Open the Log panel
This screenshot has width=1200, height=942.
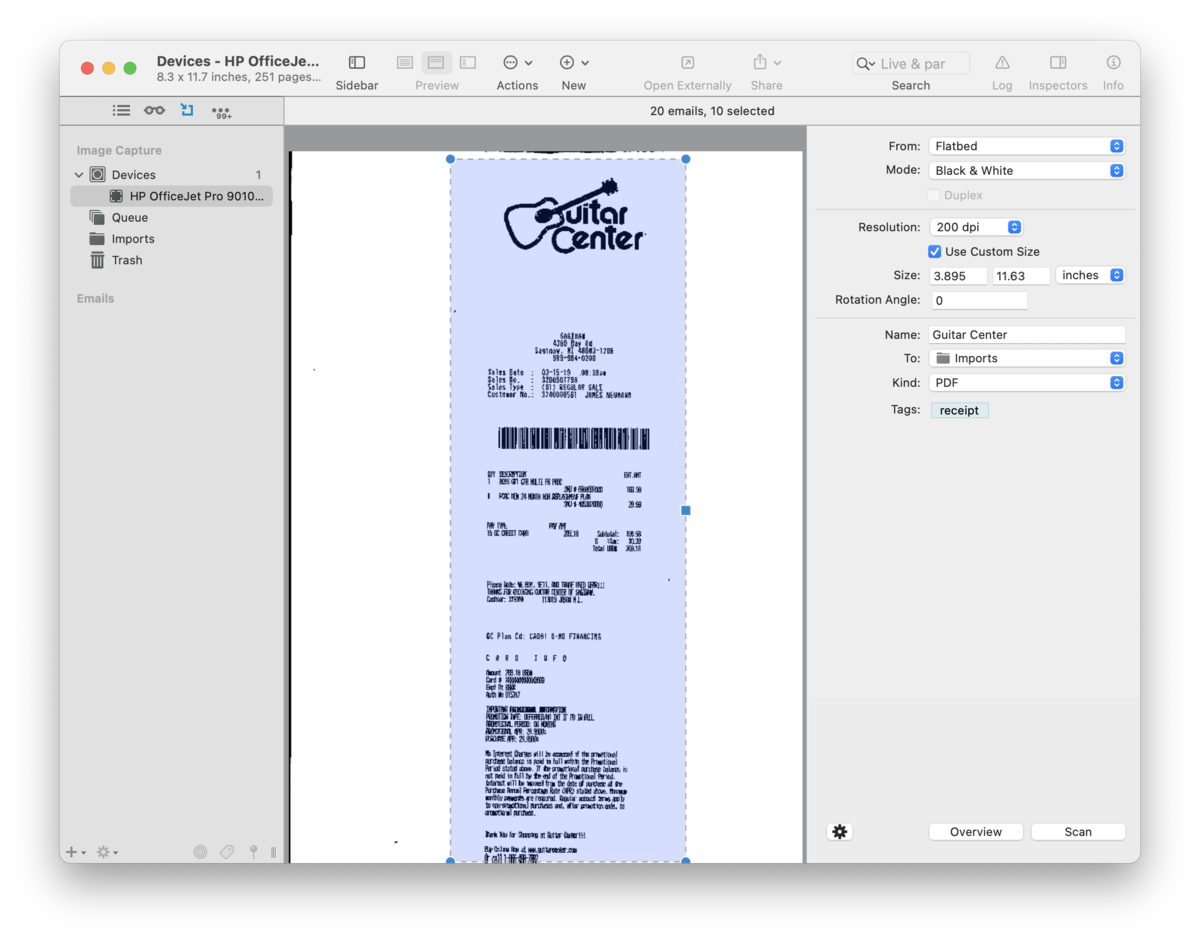[1002, 63]
